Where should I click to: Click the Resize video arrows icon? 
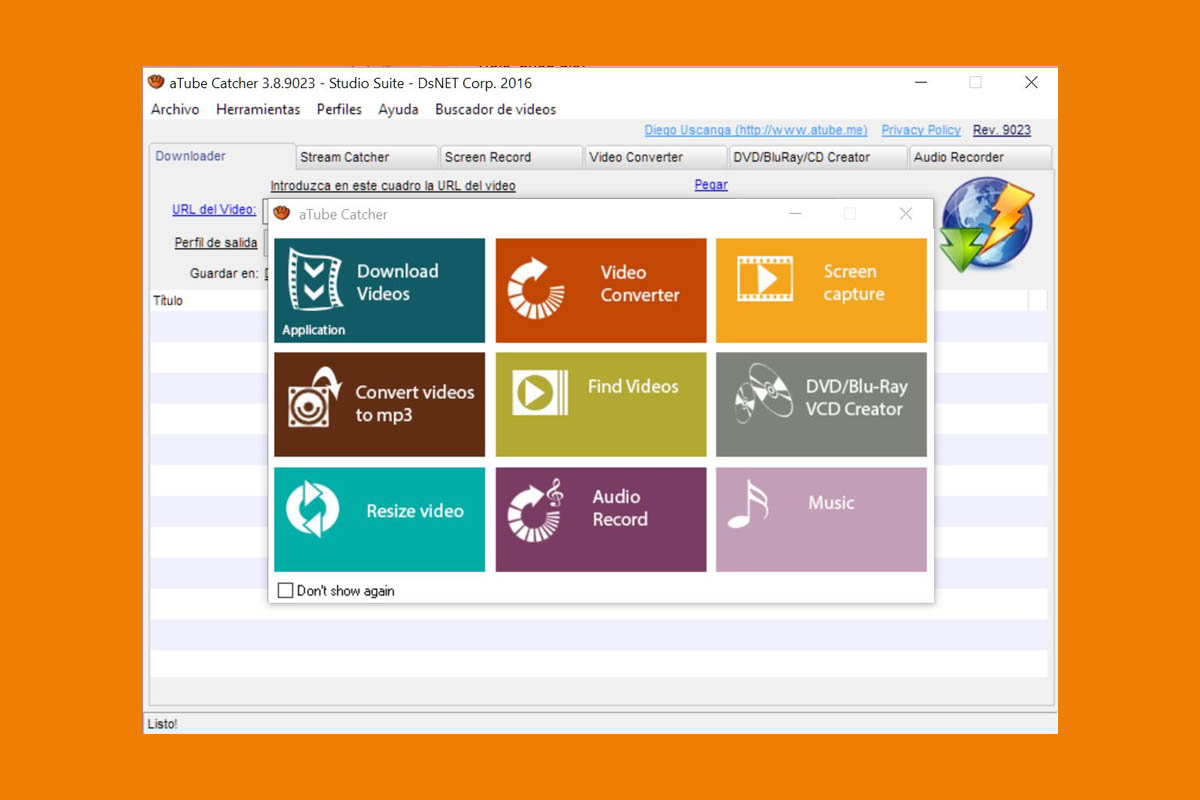(x=312, y=509)
